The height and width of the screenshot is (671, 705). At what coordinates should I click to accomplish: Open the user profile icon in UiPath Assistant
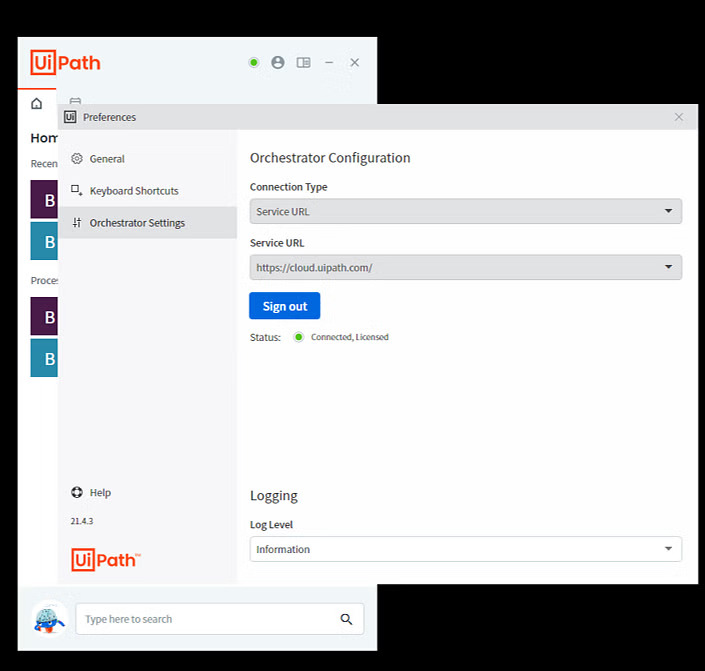click(x=278, y=63)
